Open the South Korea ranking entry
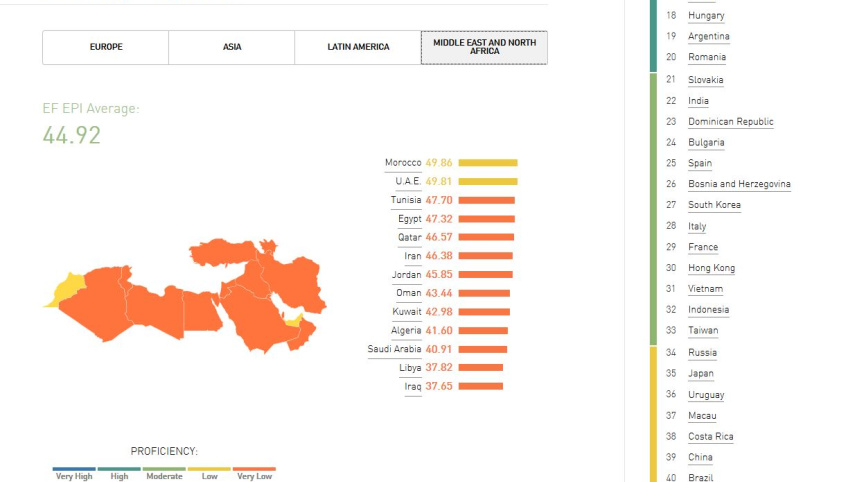Image resolution: width=857 pixels, height=482 pixels. click(714, 205)
